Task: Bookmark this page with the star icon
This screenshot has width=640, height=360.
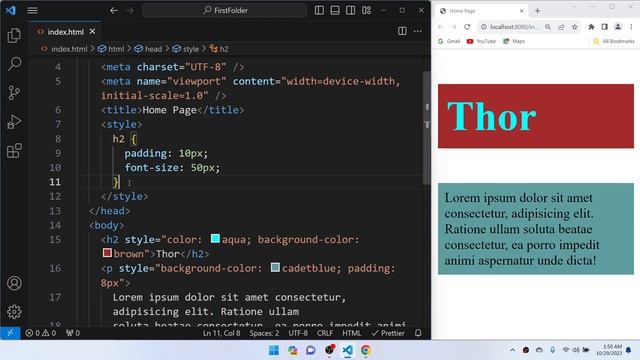Action: (575, 27)
